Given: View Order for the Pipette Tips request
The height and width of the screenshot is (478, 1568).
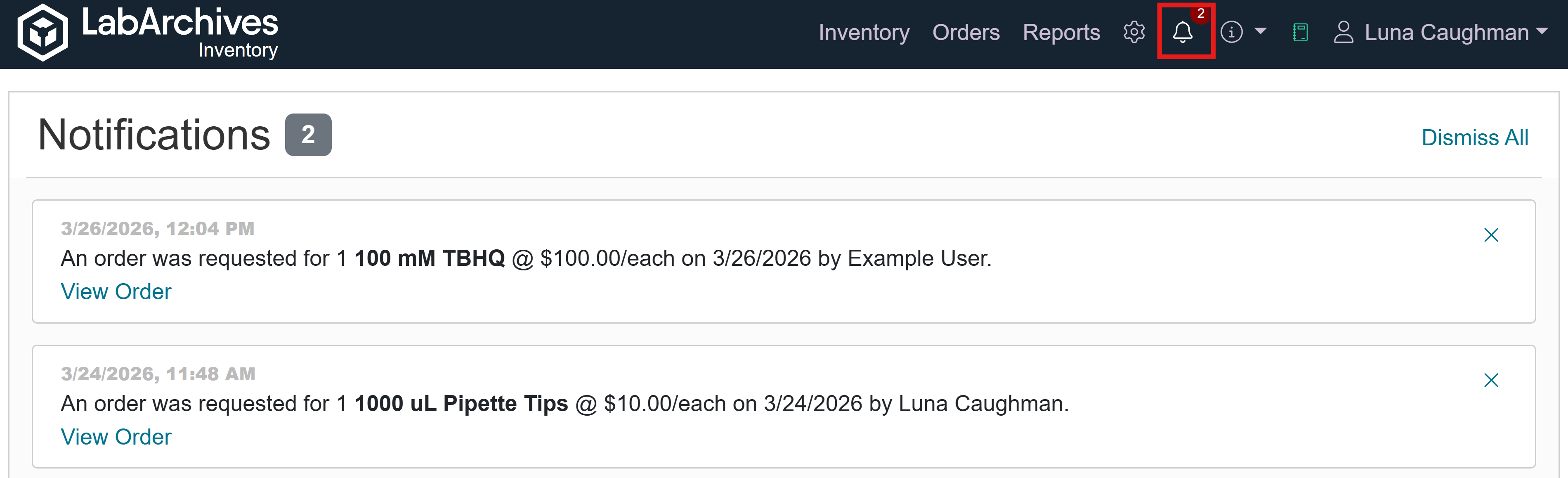Looking at the screenshot, I should [116, 437].
